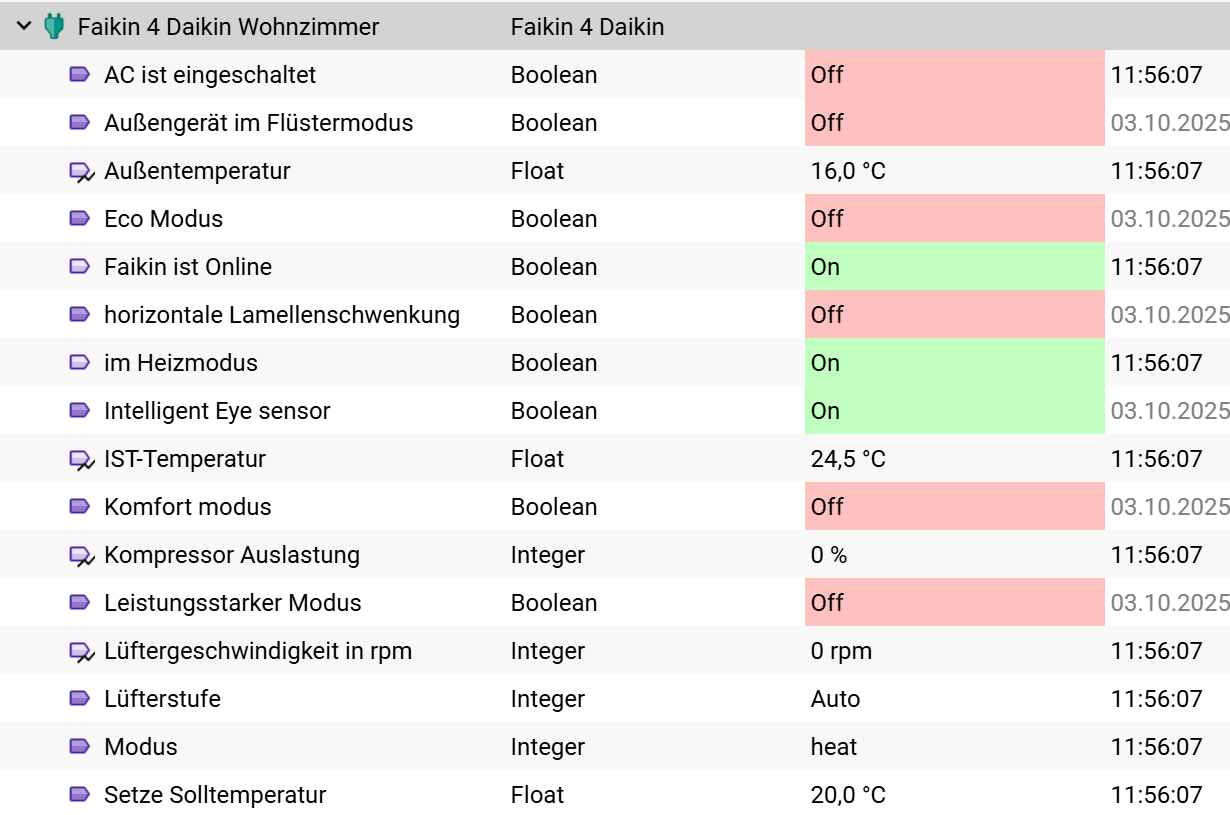Click the Faikin ist Online variable icon
Screen dimensions: 1230x815
pos(80,267)
